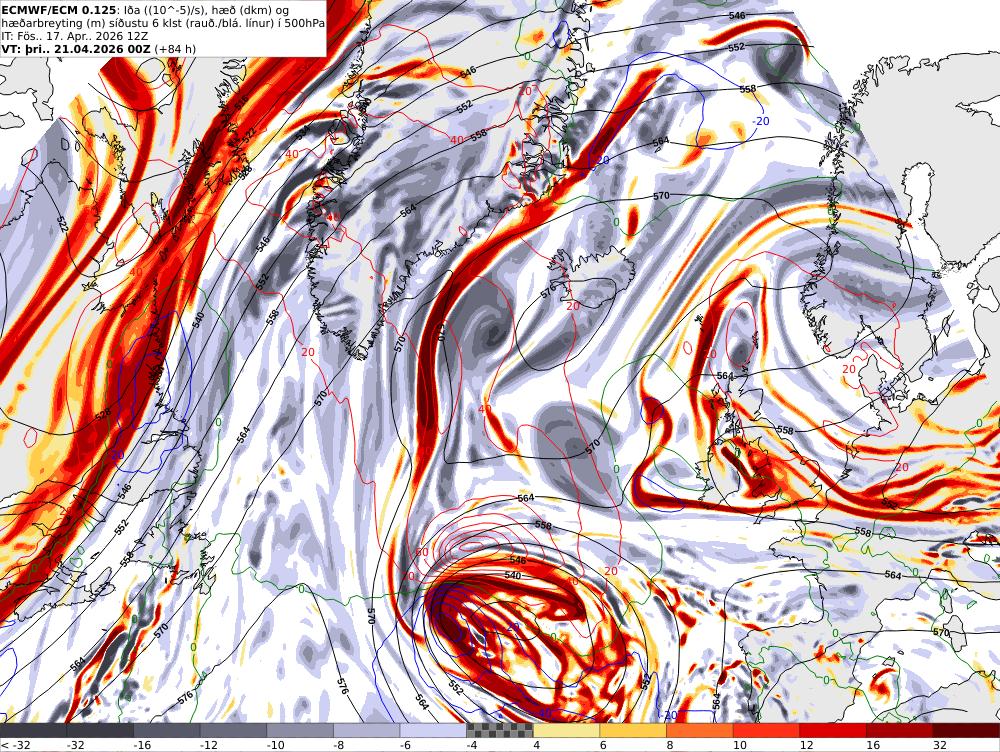Click the color bar segment between -8 and -6

pos(367,730)
